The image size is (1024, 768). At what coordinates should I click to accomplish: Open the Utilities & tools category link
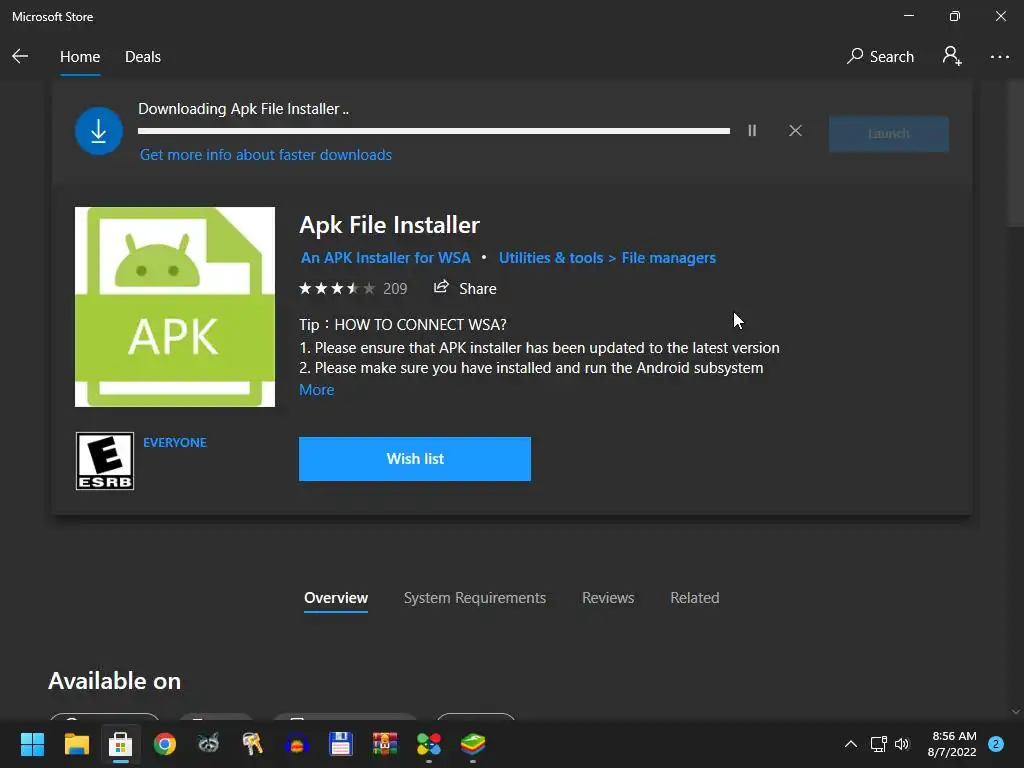[x=551, y=258]
